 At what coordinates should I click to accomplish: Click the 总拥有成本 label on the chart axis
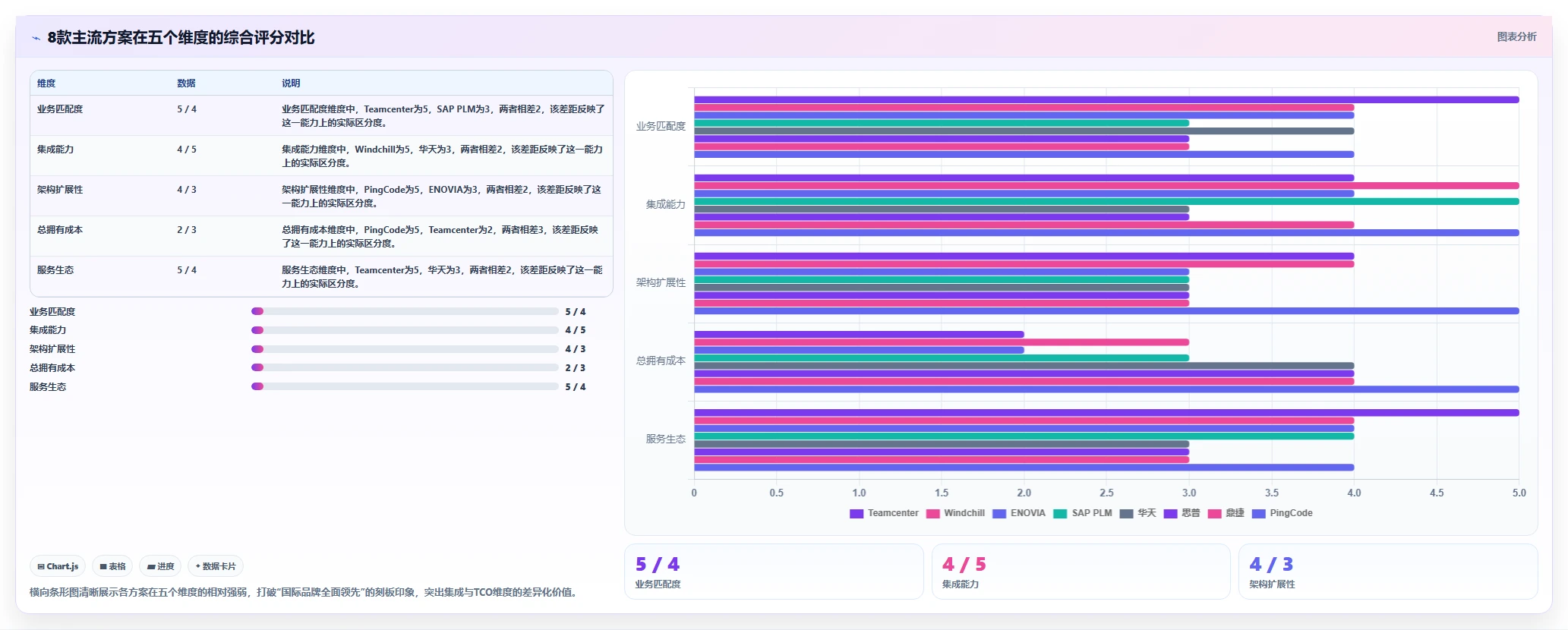661,361
